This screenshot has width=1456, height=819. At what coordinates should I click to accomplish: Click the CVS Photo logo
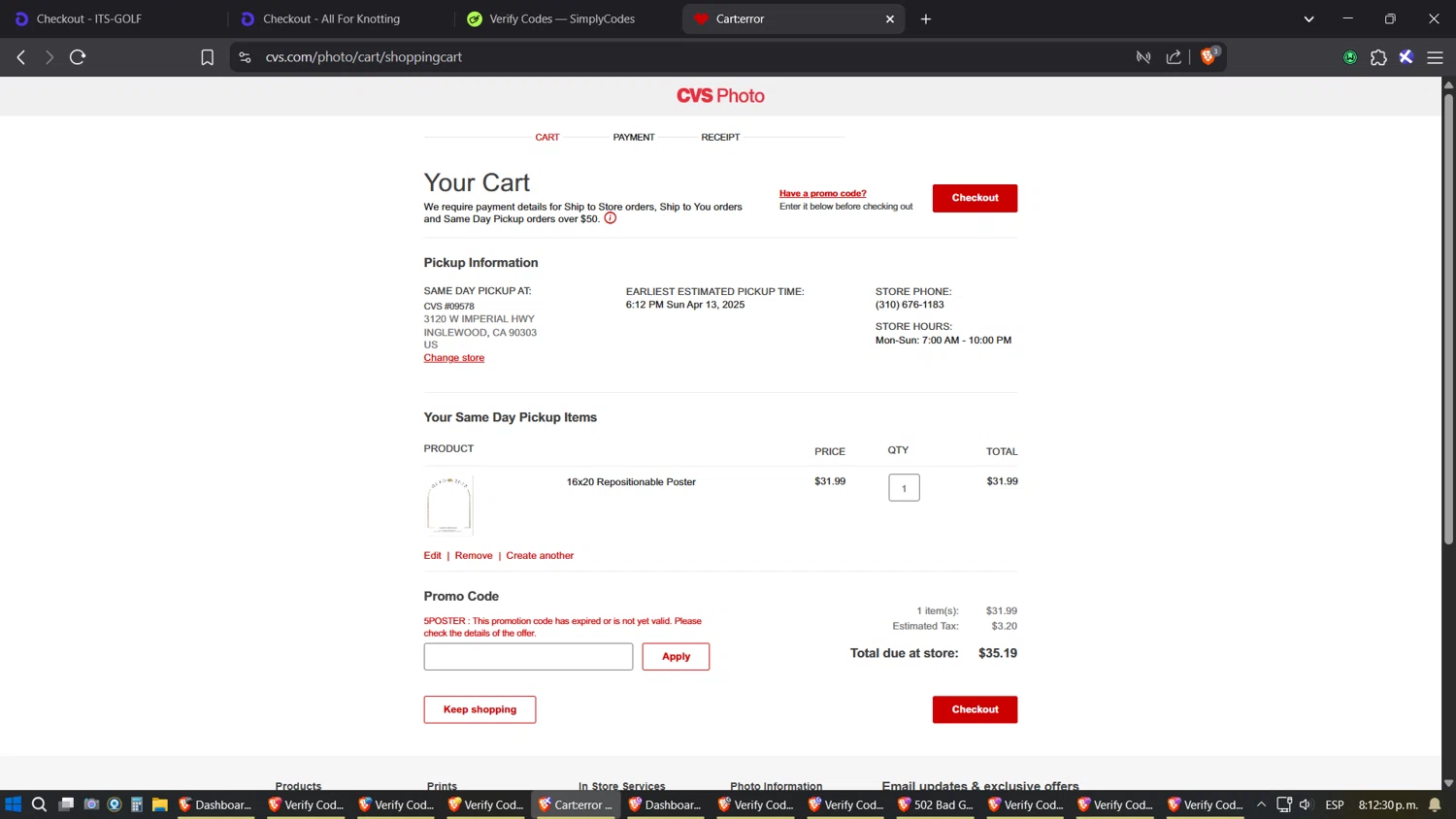point(720,96)
